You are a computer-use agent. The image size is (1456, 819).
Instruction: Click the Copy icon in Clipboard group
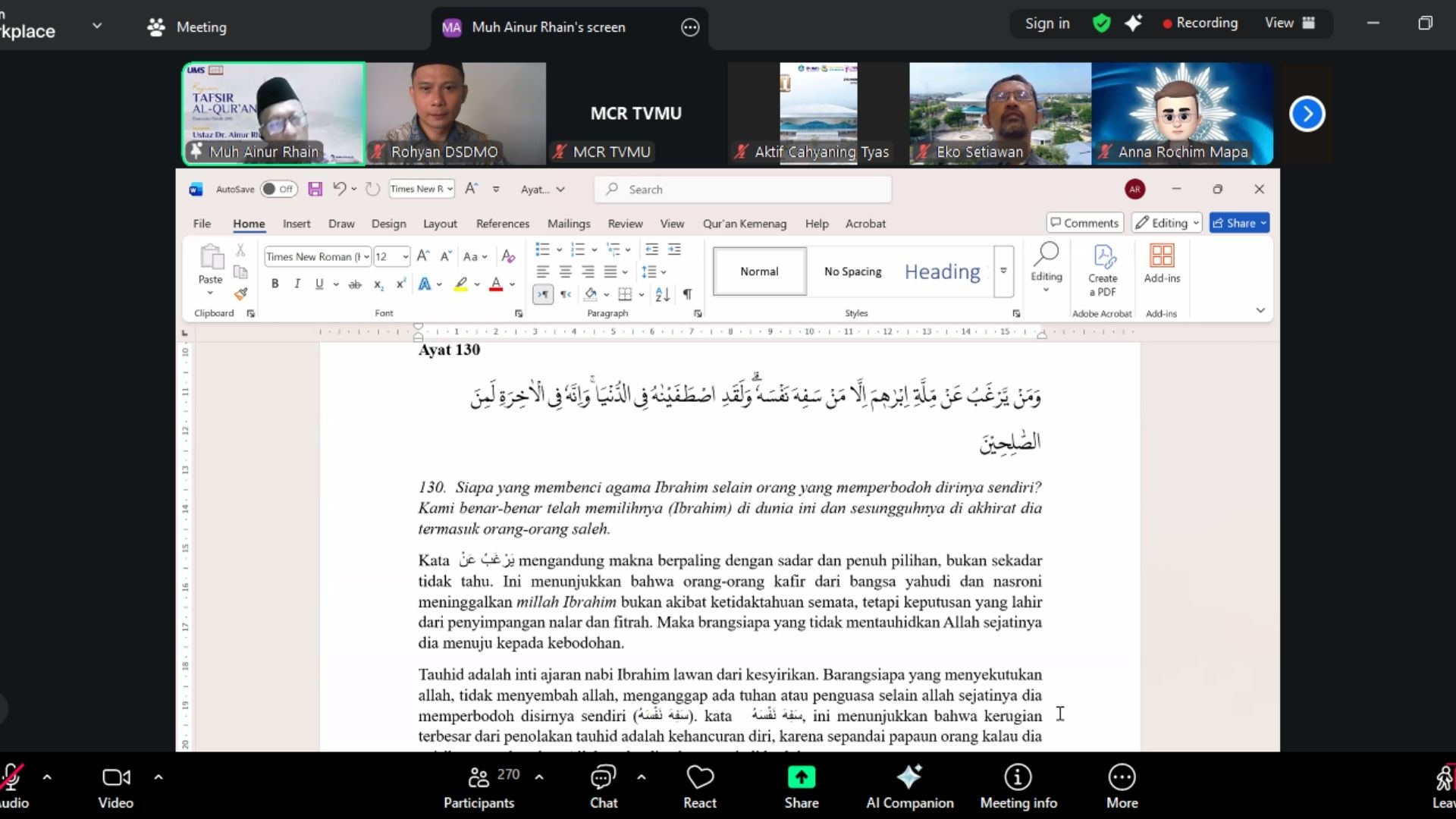(240, 271)
